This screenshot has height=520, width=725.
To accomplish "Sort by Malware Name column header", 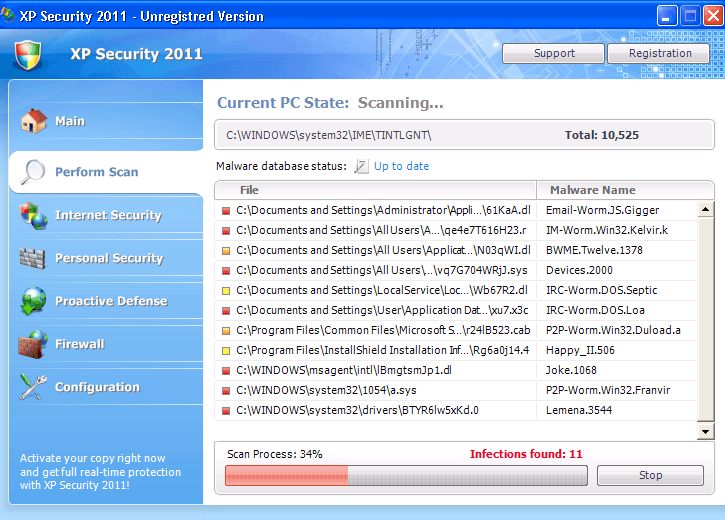I will [x=590, y=190].
